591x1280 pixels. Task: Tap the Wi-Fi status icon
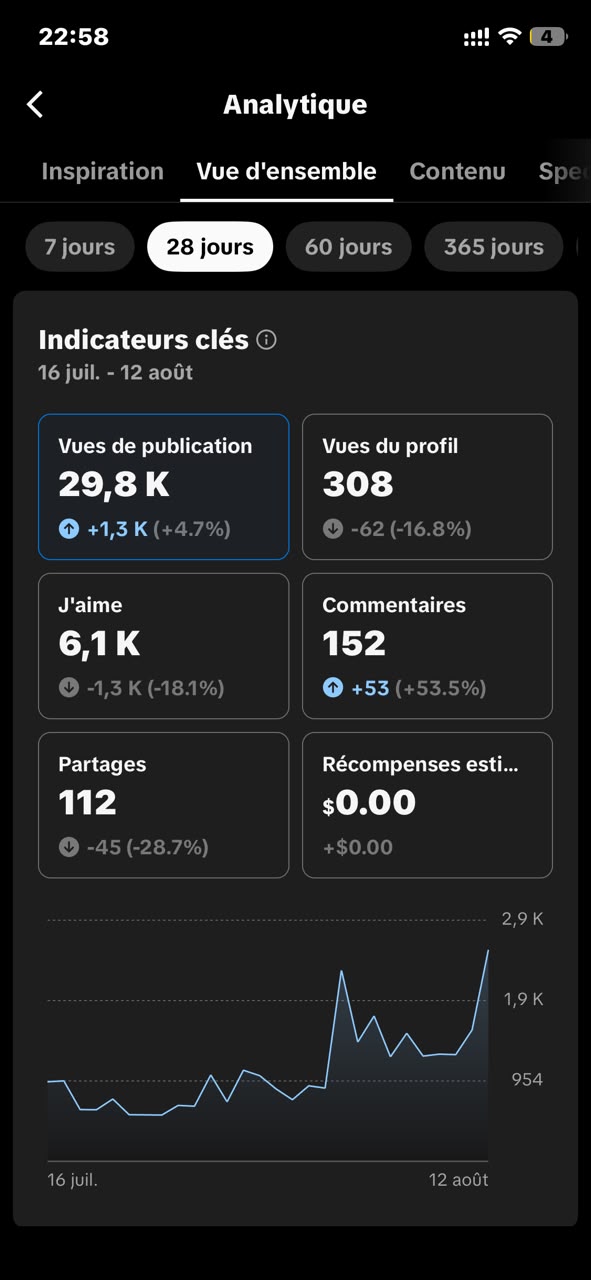509,37
